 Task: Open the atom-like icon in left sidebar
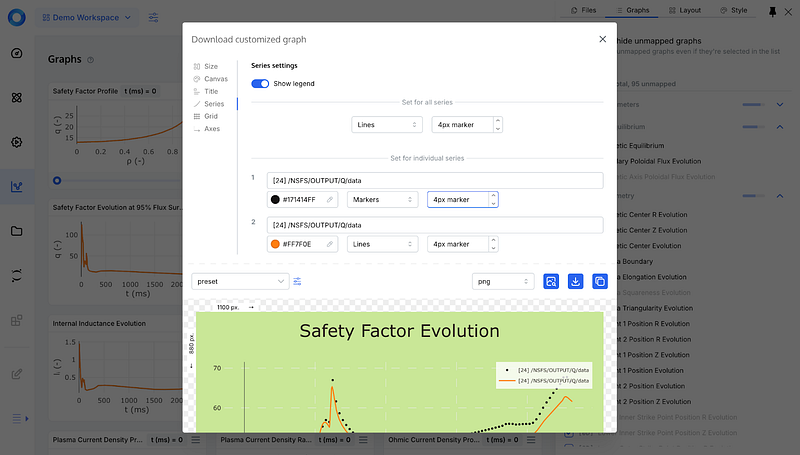click(x=17, y=97)
